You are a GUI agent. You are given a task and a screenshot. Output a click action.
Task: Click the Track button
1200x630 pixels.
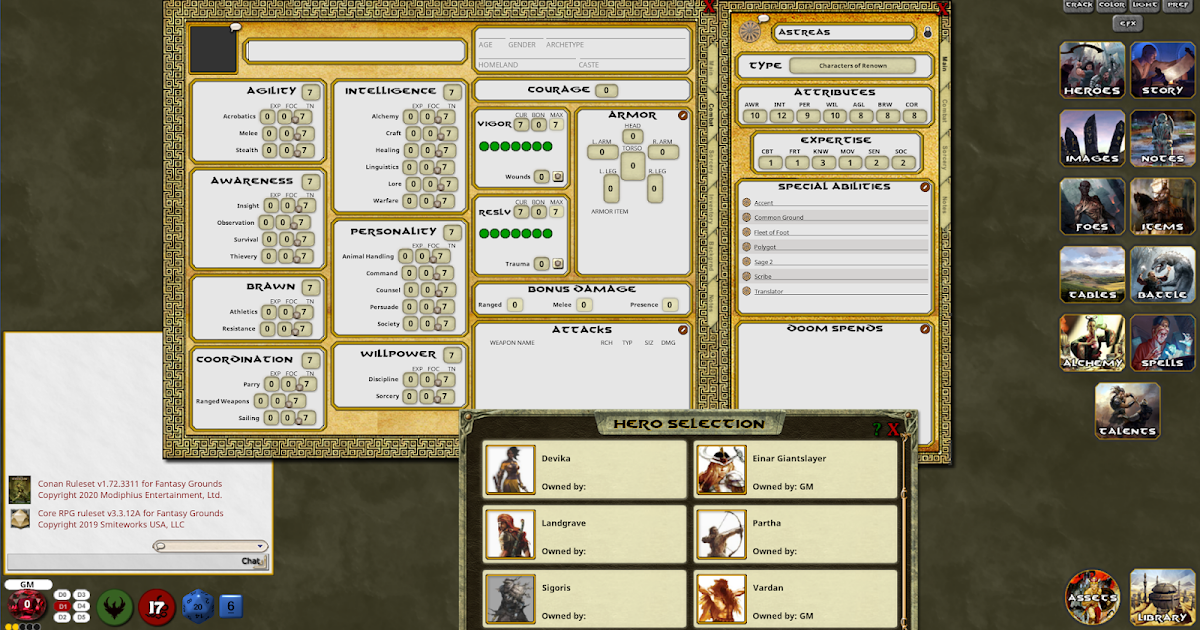point(1079,4)
